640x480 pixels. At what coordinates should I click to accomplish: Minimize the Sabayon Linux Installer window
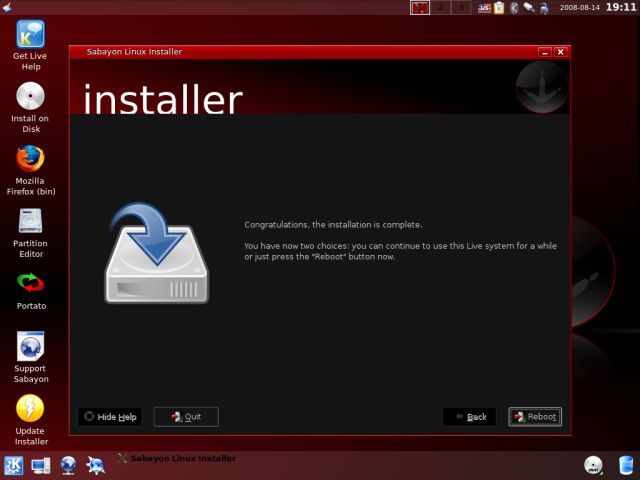tap(544, 52)
